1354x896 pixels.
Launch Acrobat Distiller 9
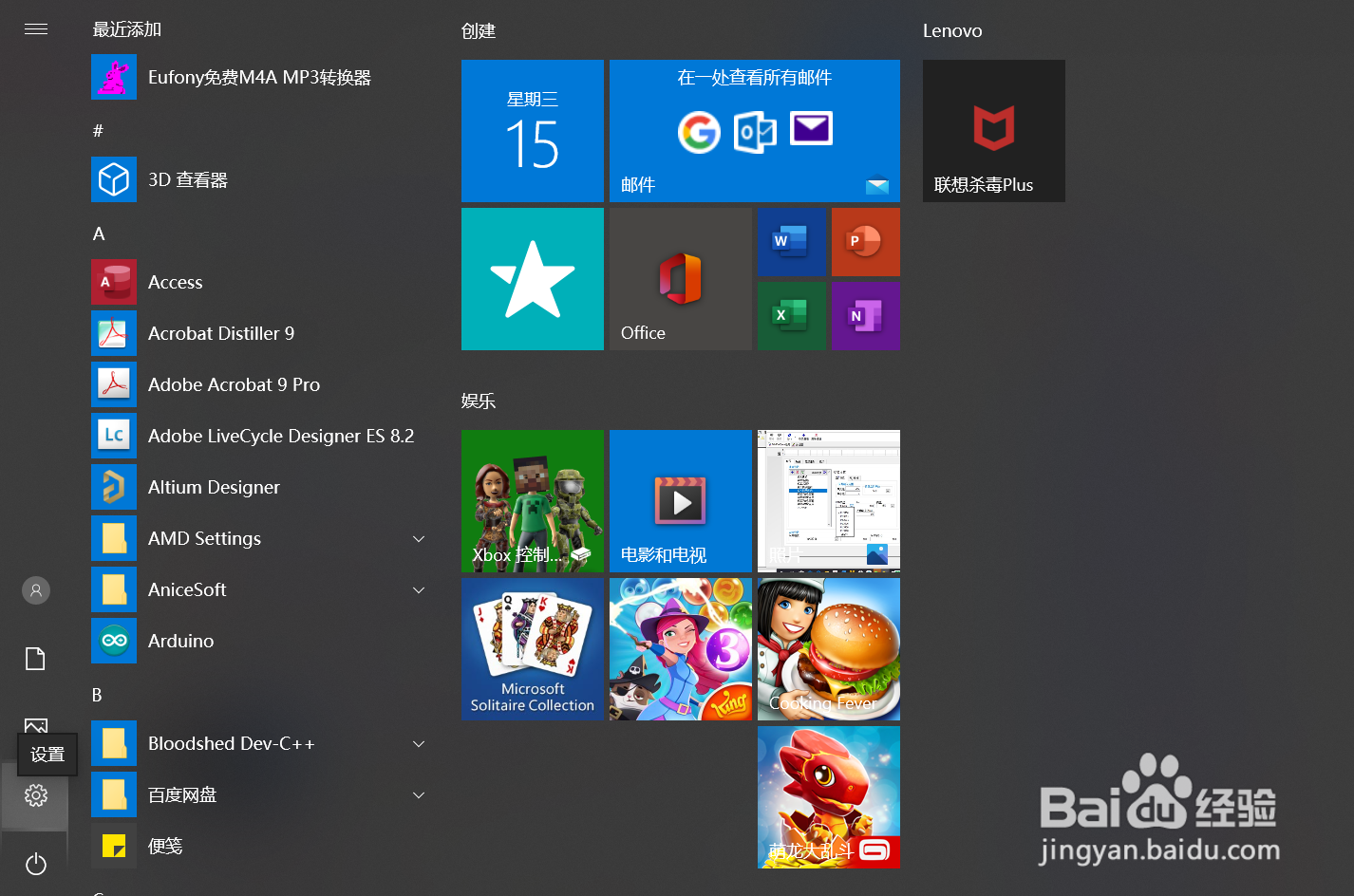coord(220,333)
